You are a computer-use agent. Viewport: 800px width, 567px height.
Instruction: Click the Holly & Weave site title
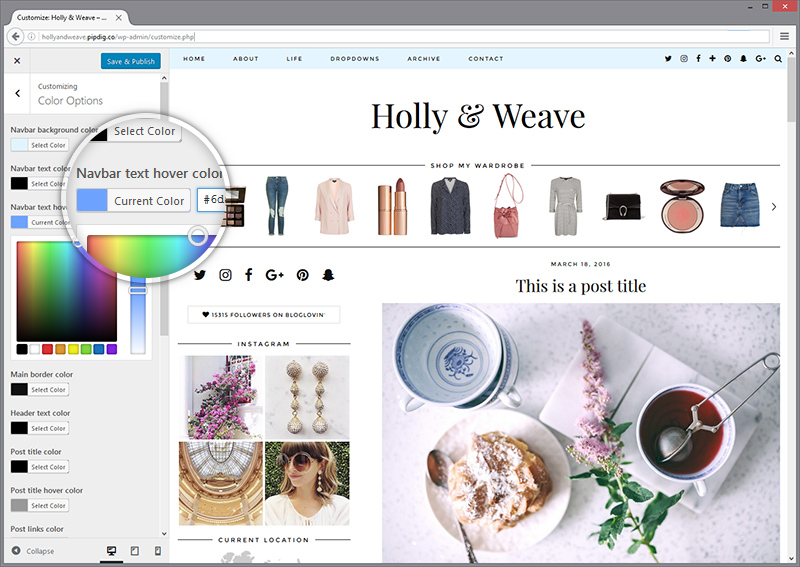coord(478,117)
